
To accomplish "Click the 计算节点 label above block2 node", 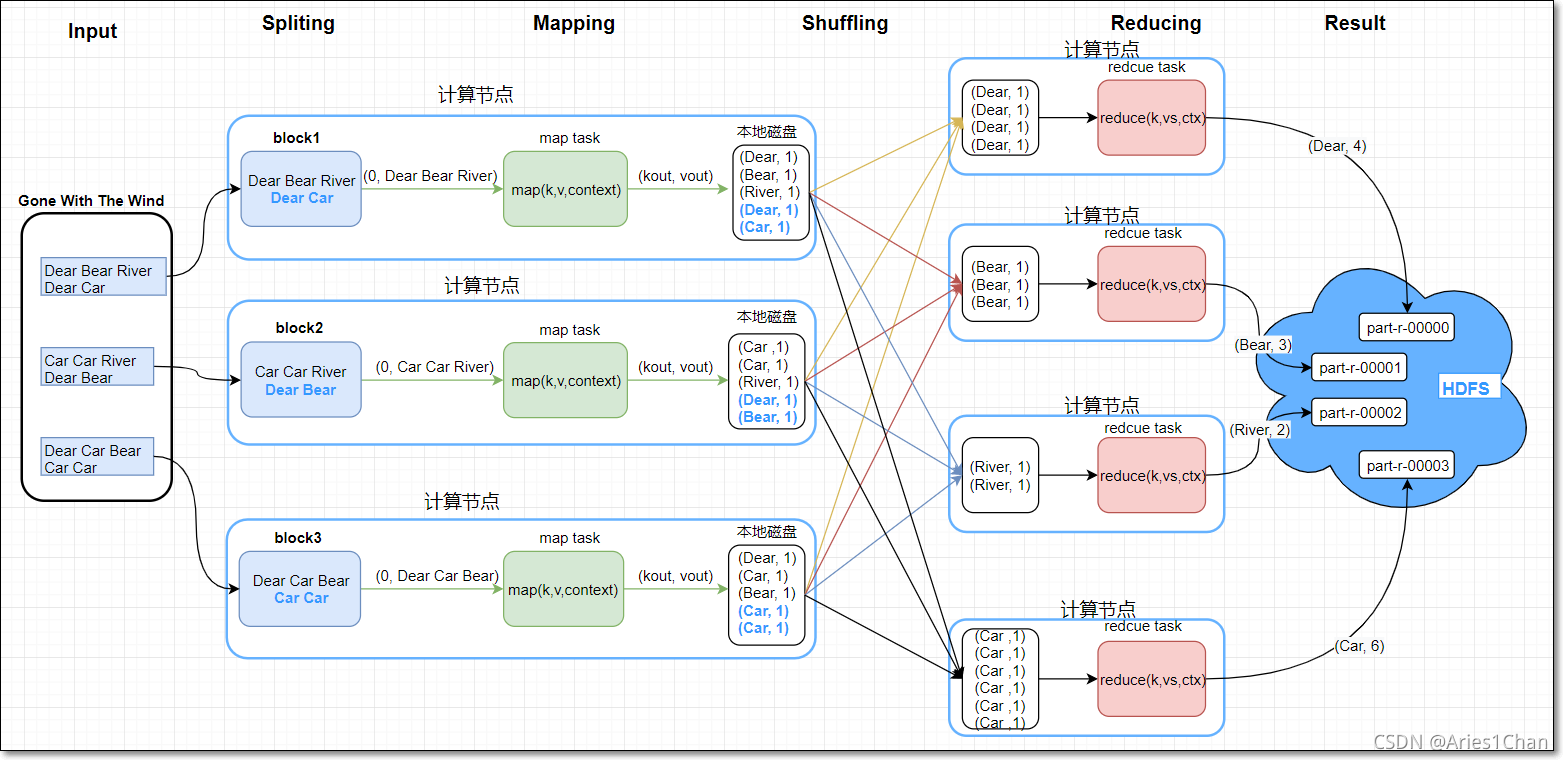I will tap(482, 285).
